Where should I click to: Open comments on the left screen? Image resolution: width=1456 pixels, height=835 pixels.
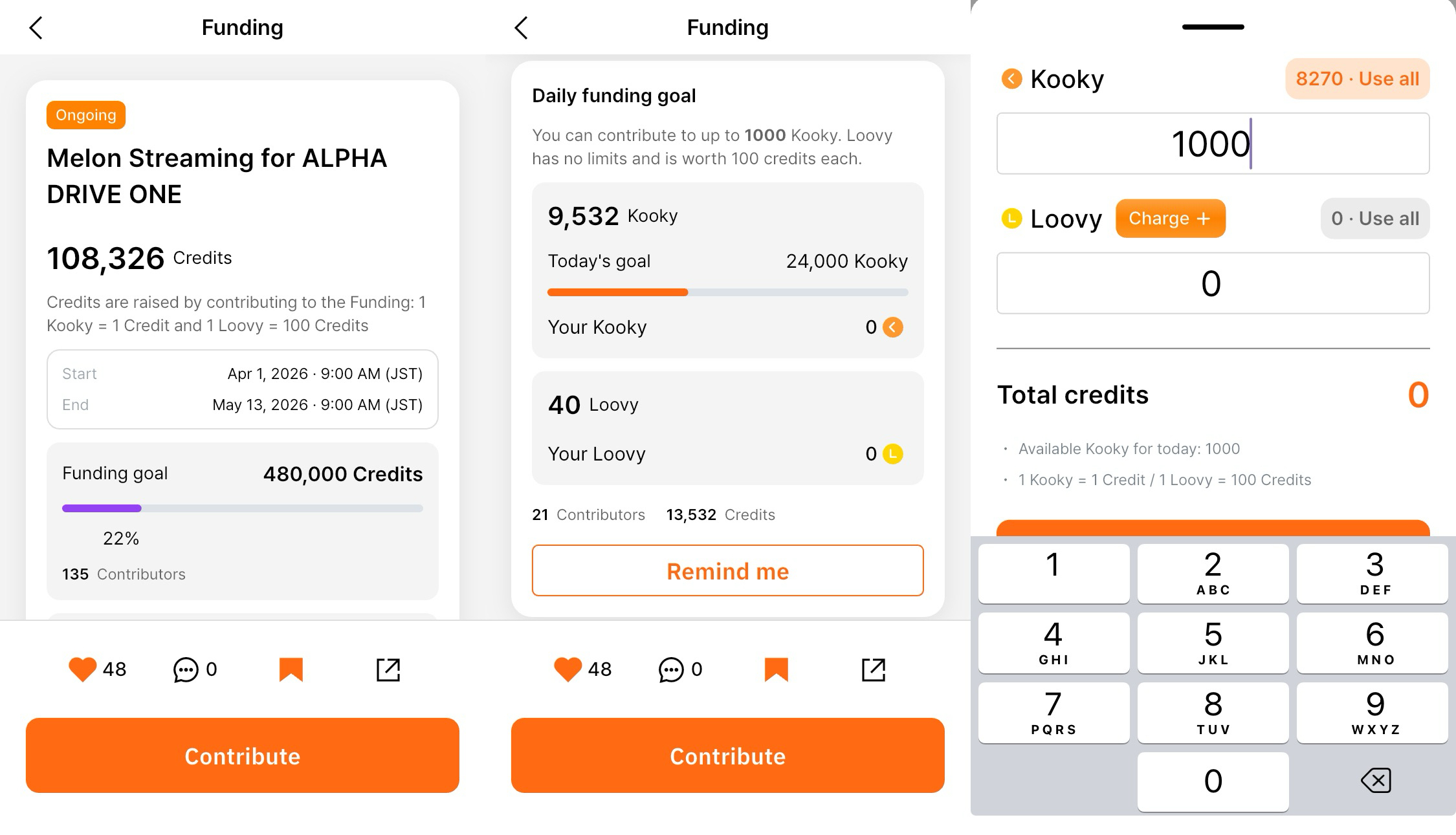(x=186, y=669)
